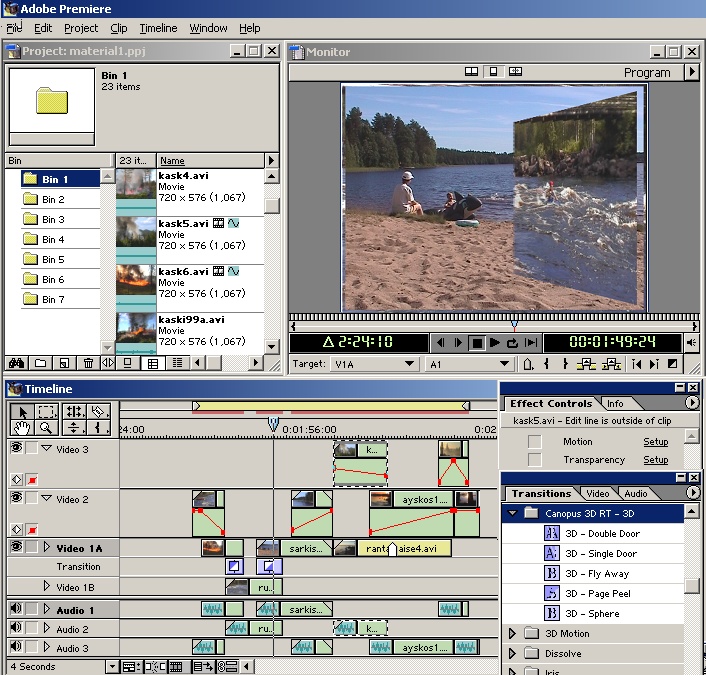This screenshot has width=706, height=675.
Task: Click the Monitor shuttle scrub slider
Action: click(x=514, y=325)
